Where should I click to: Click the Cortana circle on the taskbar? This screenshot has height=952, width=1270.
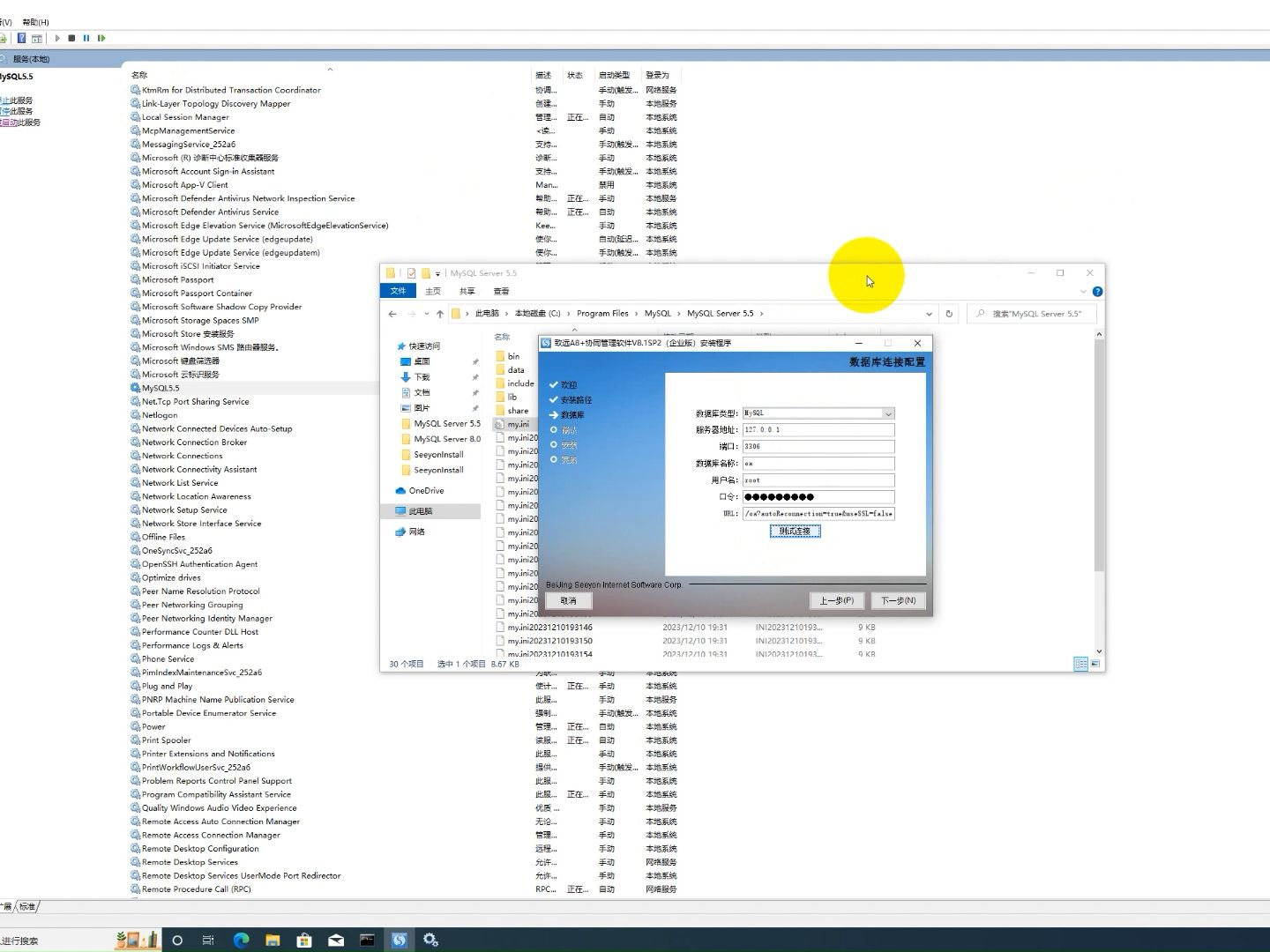177,941
